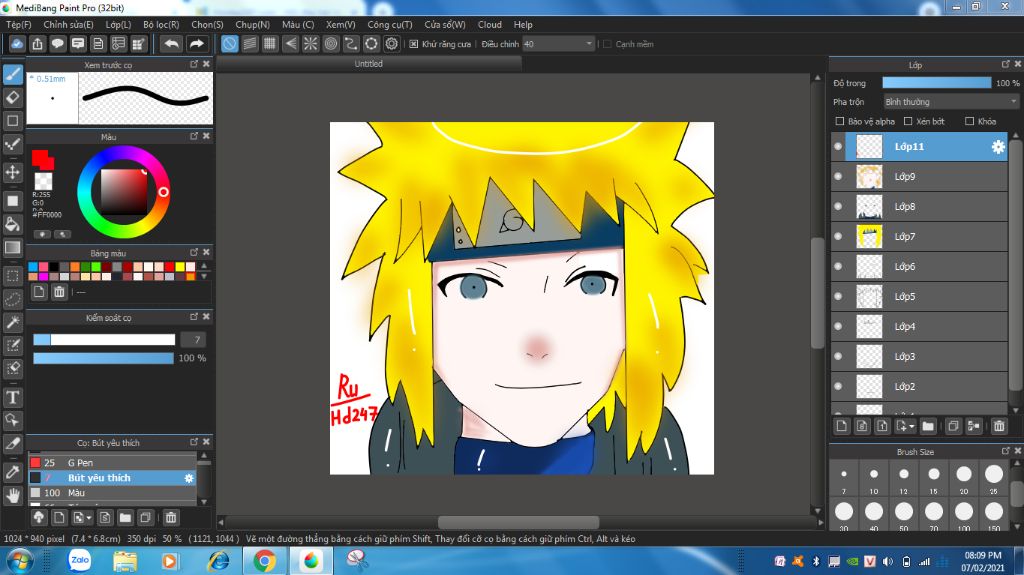Select layer Lớp6
1024x575 pixels.
[920, 267]
